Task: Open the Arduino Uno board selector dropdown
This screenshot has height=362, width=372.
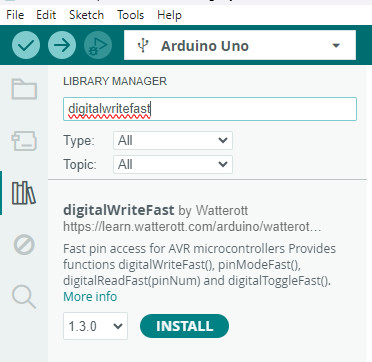Action: (240, 45)
